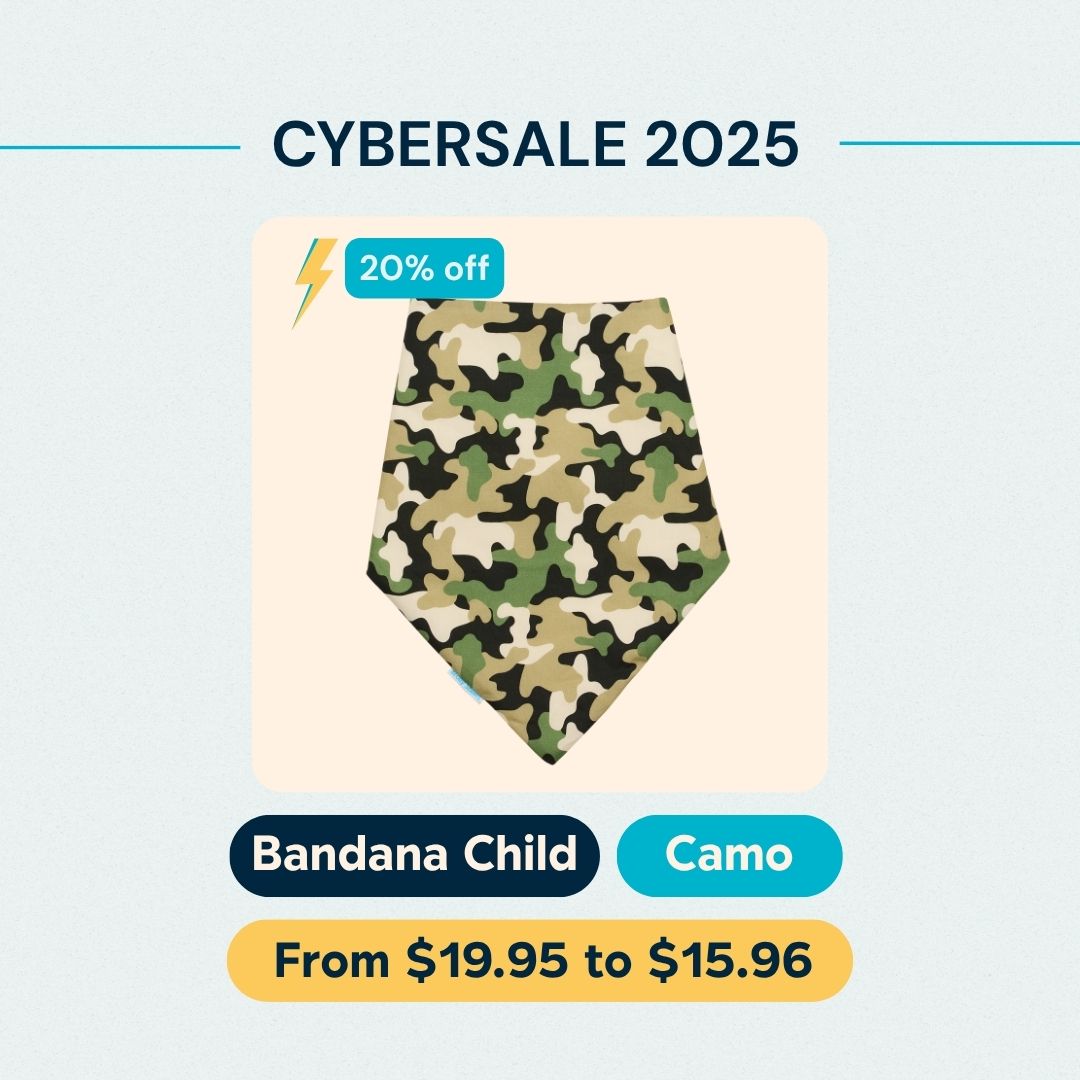Click the teal line right of the heading
The height and width of the screenshot is (1080, 1080).
[x=958, y=143]
